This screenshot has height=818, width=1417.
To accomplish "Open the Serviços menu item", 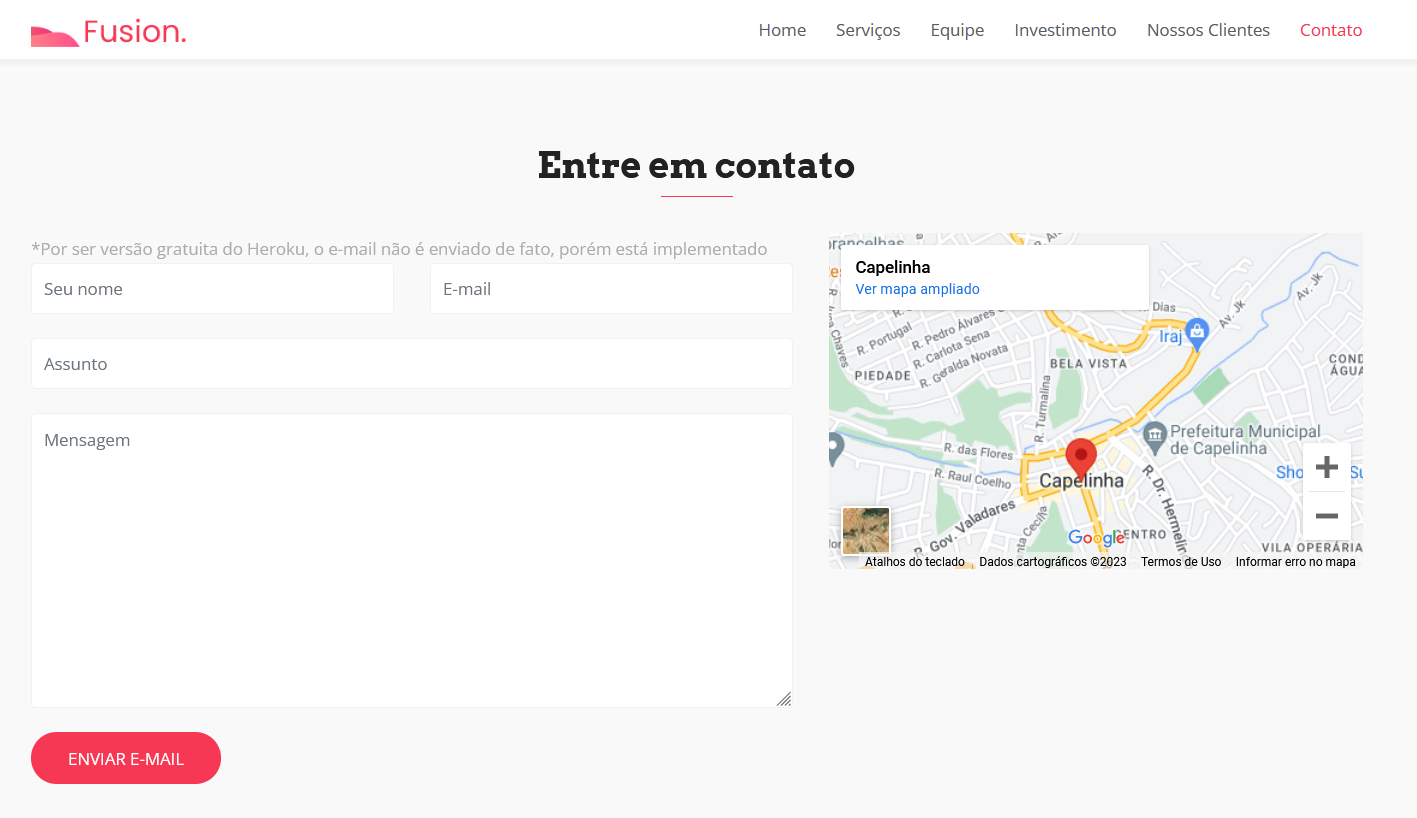I will point(868,30).
